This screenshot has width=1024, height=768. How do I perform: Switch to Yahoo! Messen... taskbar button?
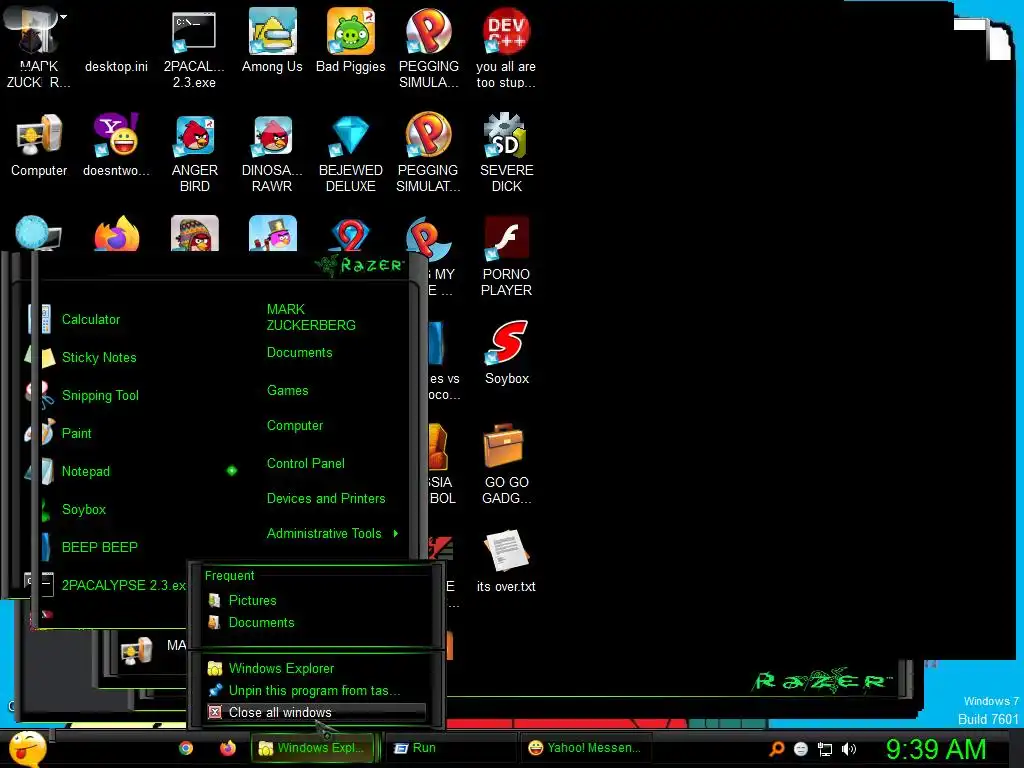tap(584, 748)
